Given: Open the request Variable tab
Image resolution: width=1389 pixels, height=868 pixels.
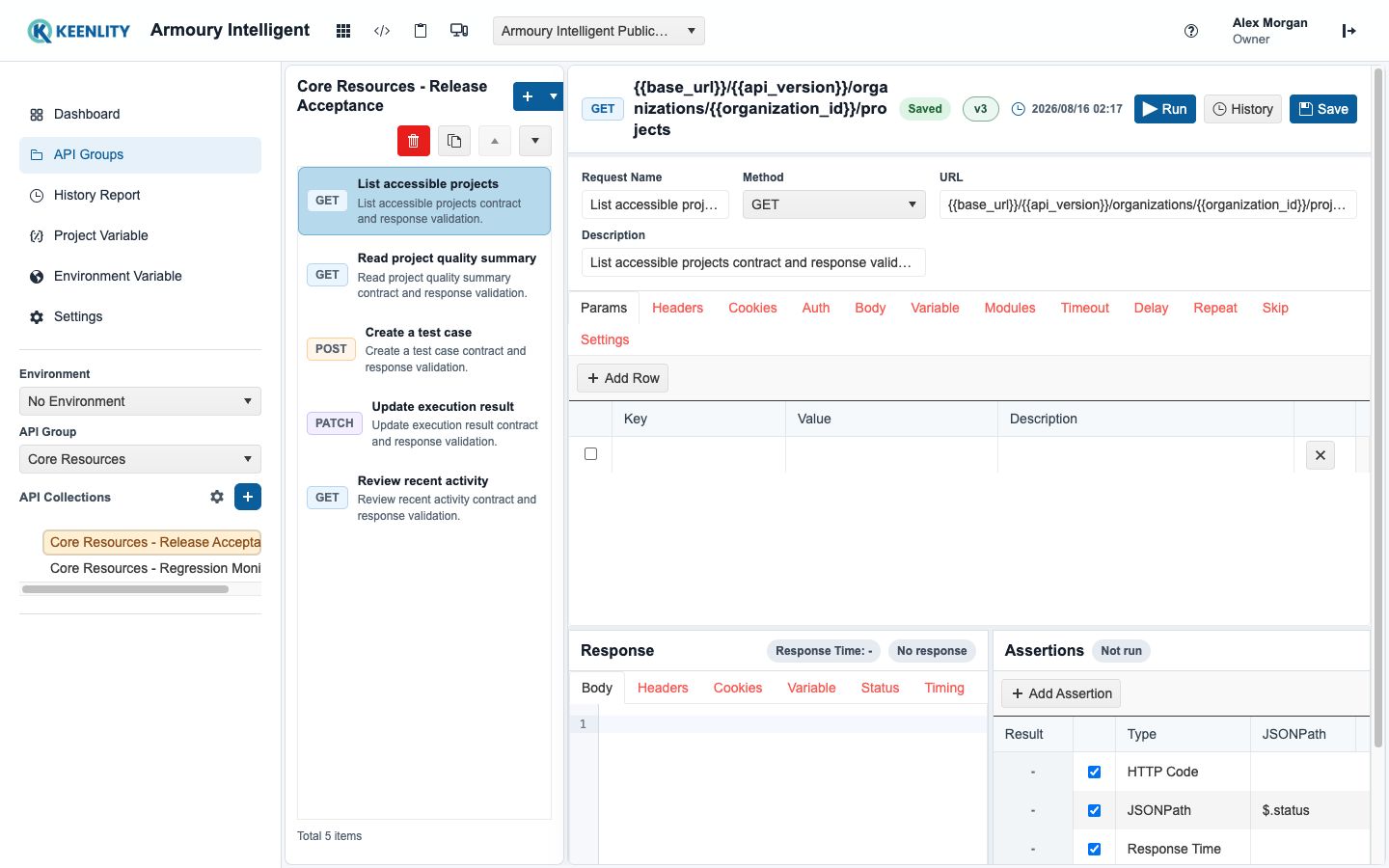Looking at the screenshot, I should click(935, 308).
